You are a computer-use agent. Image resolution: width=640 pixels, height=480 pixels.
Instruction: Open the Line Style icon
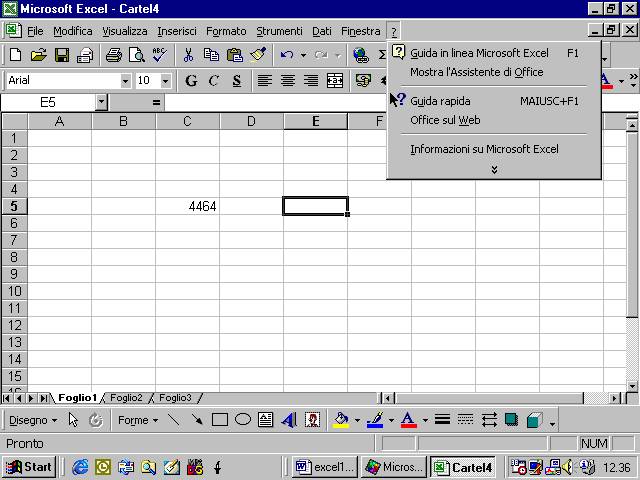(442, 420)
